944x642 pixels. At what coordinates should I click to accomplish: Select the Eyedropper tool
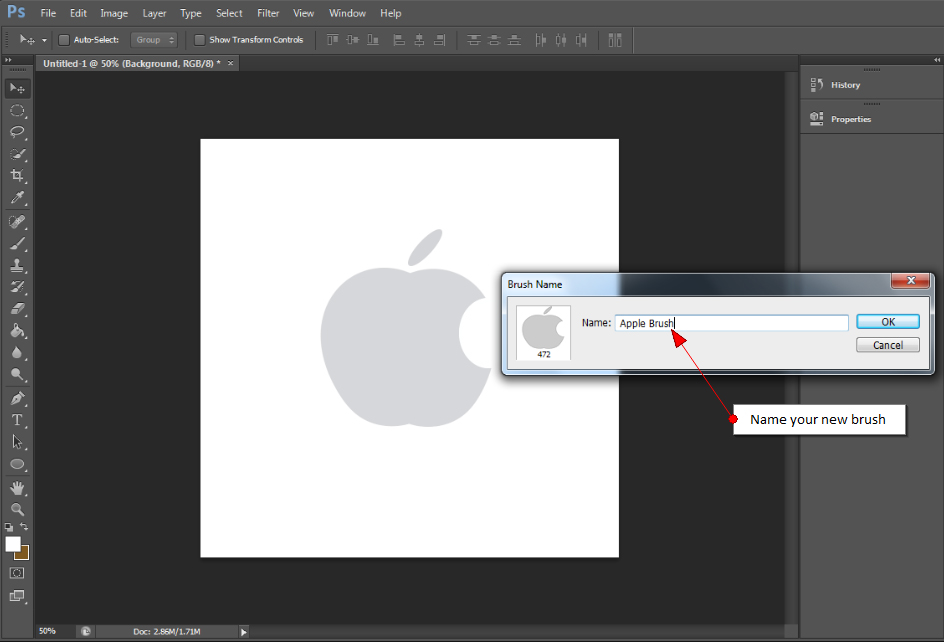pyautogui.click(x=17, y=198)
